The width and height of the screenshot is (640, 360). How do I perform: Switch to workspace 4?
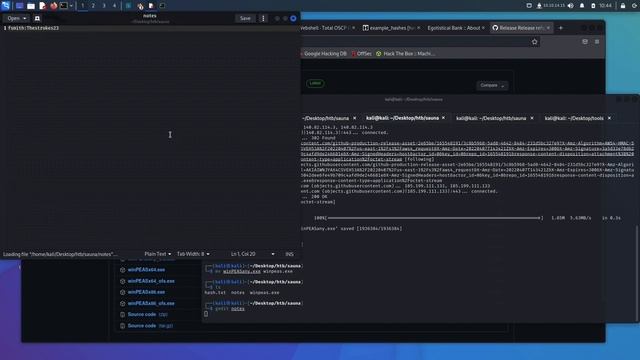coord(114,6)
